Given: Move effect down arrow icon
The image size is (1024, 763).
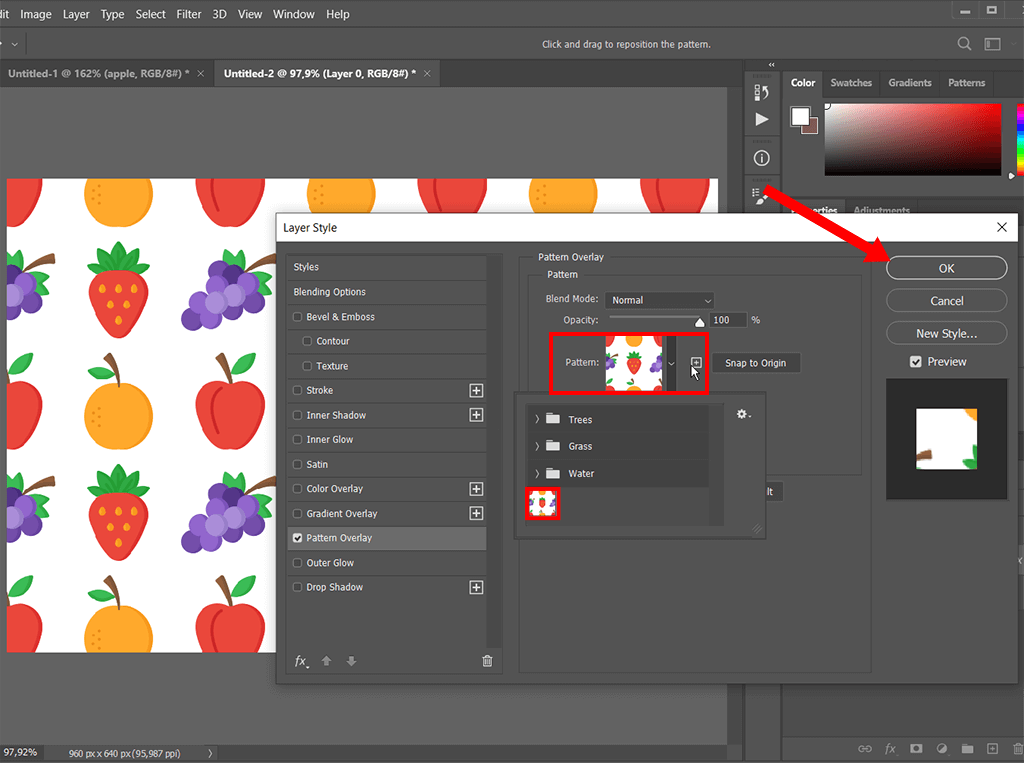Looking at the screenshot, I should point(351,661).
